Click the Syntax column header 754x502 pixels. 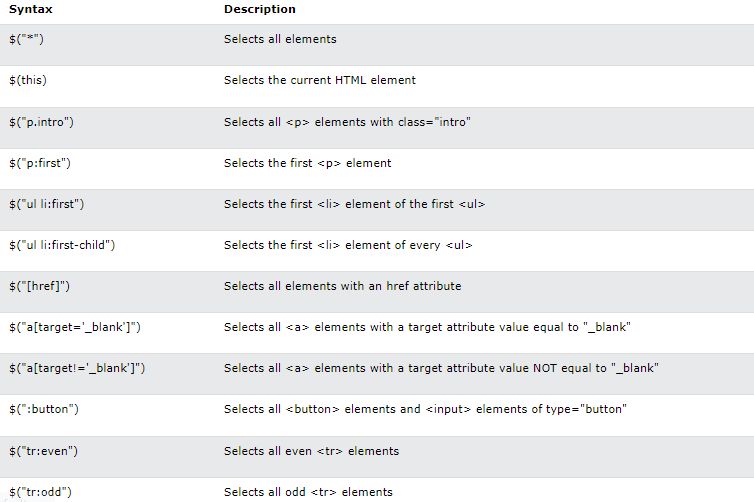point(31,9)
